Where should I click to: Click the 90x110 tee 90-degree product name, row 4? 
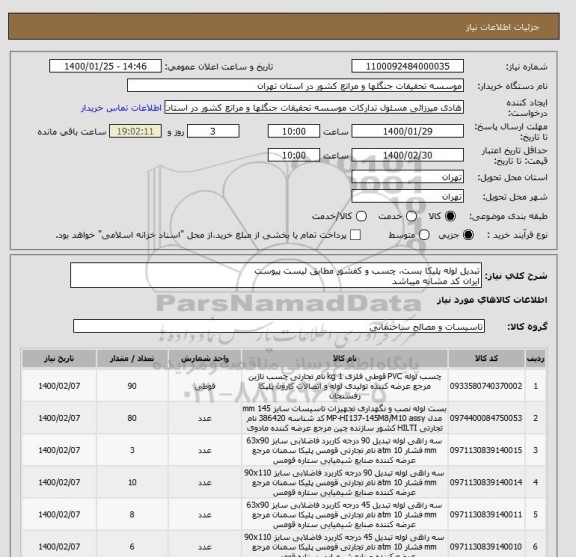pos(345,482)
